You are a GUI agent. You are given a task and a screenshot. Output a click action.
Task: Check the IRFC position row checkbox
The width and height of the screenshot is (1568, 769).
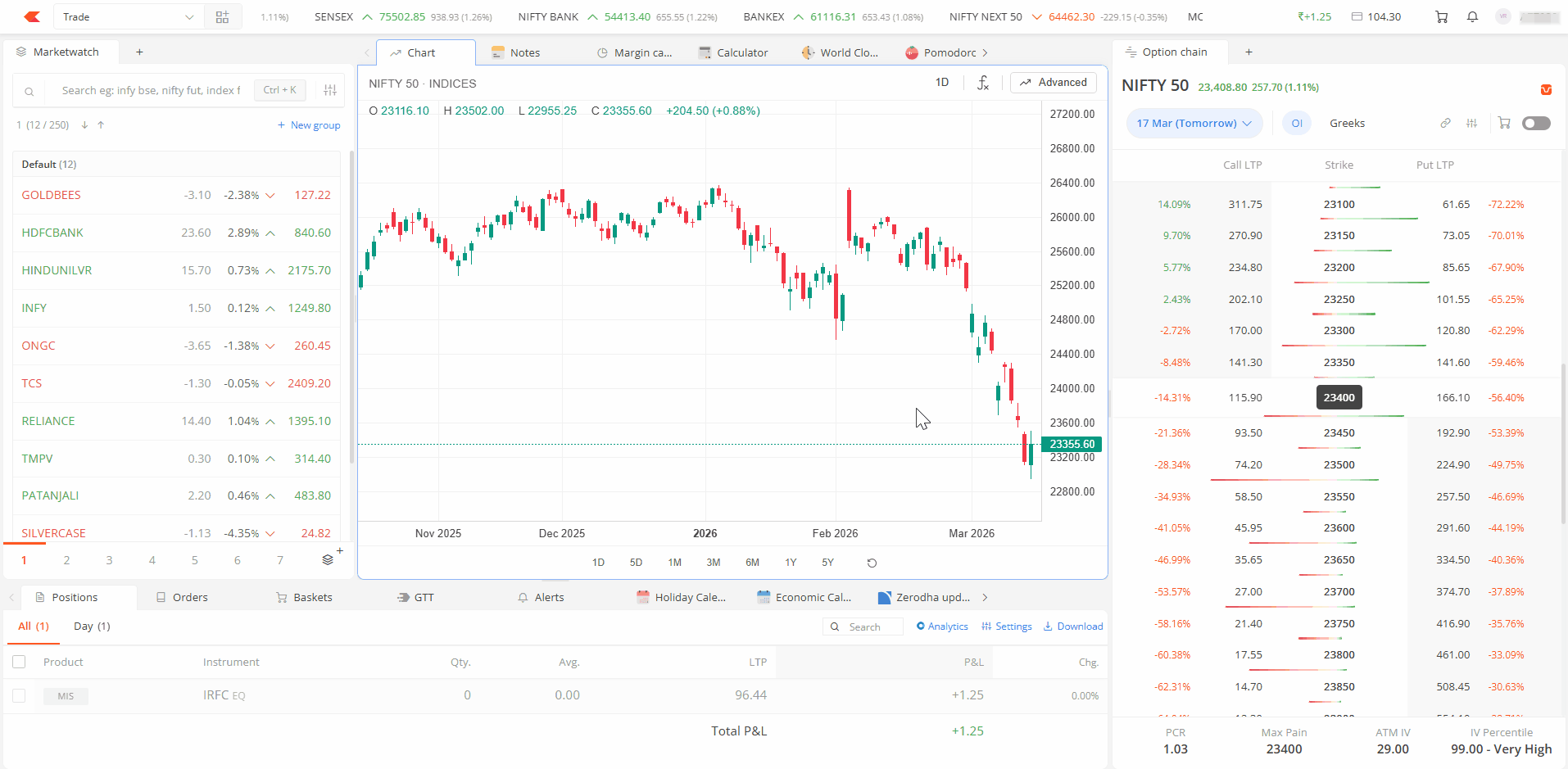20,696
